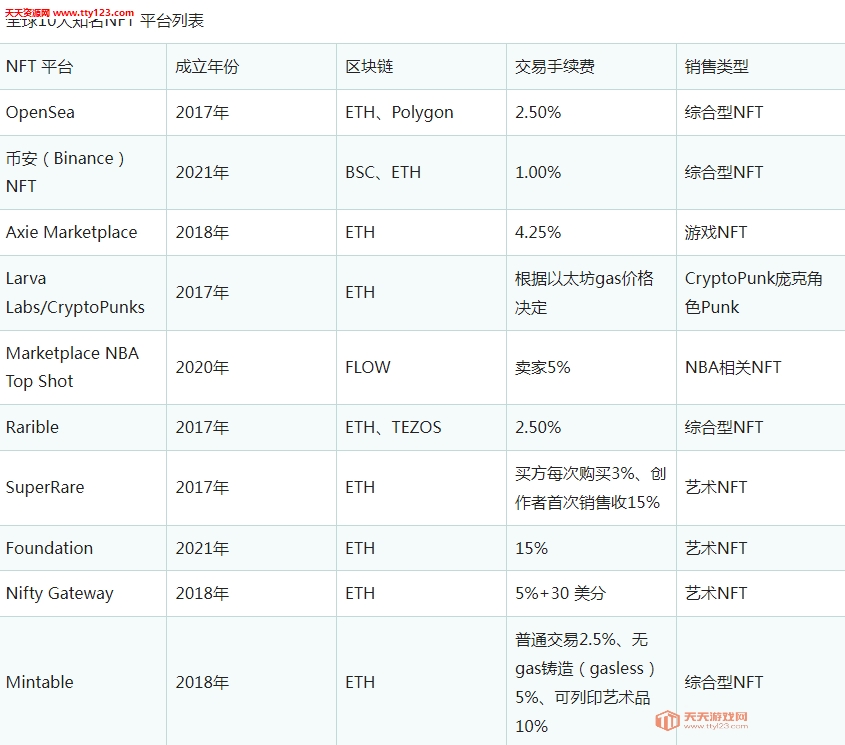Click the 'Rarible' platform name
The image size is (845, 745).
tap(32, 427)
